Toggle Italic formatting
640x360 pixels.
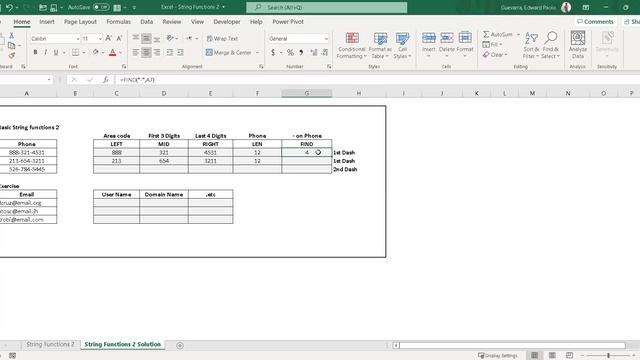[x=45, y=52]
